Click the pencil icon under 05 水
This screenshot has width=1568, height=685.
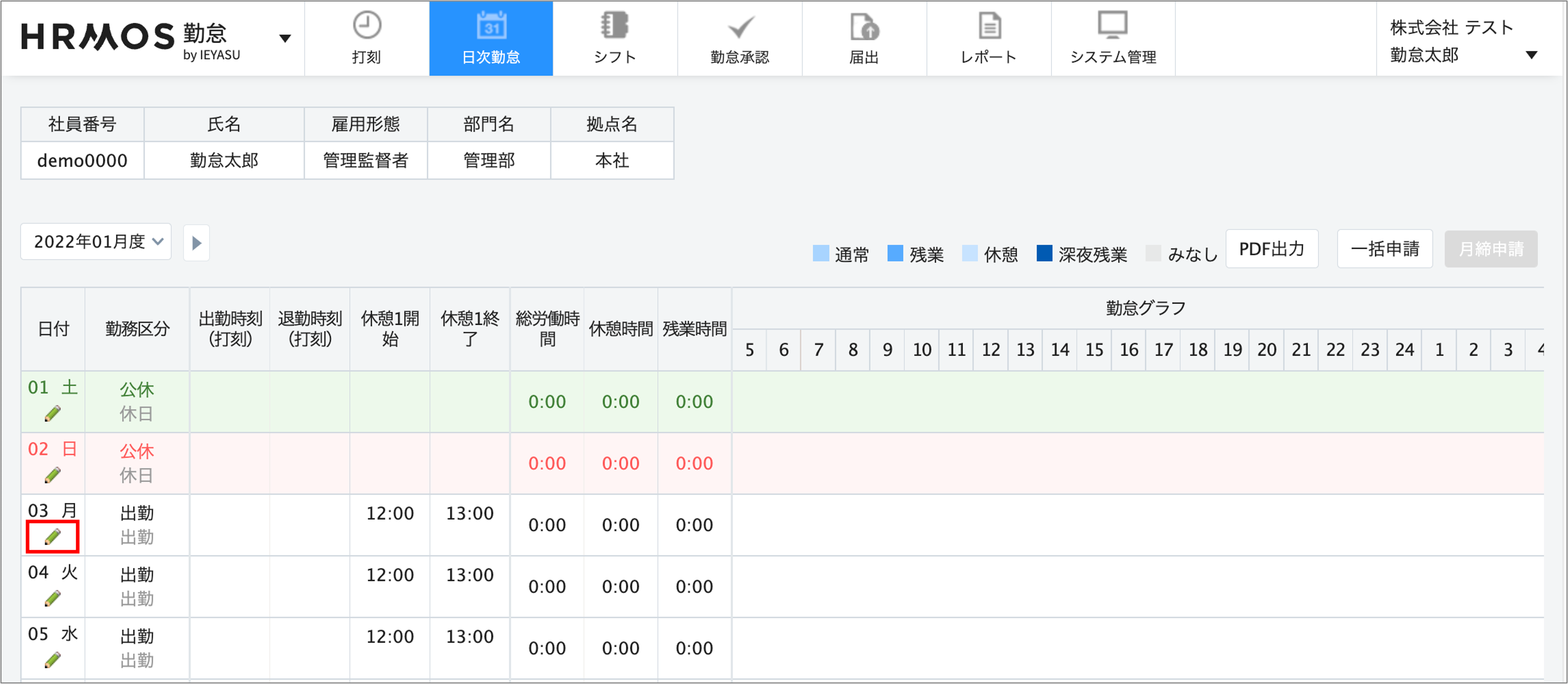pos(53,659)
